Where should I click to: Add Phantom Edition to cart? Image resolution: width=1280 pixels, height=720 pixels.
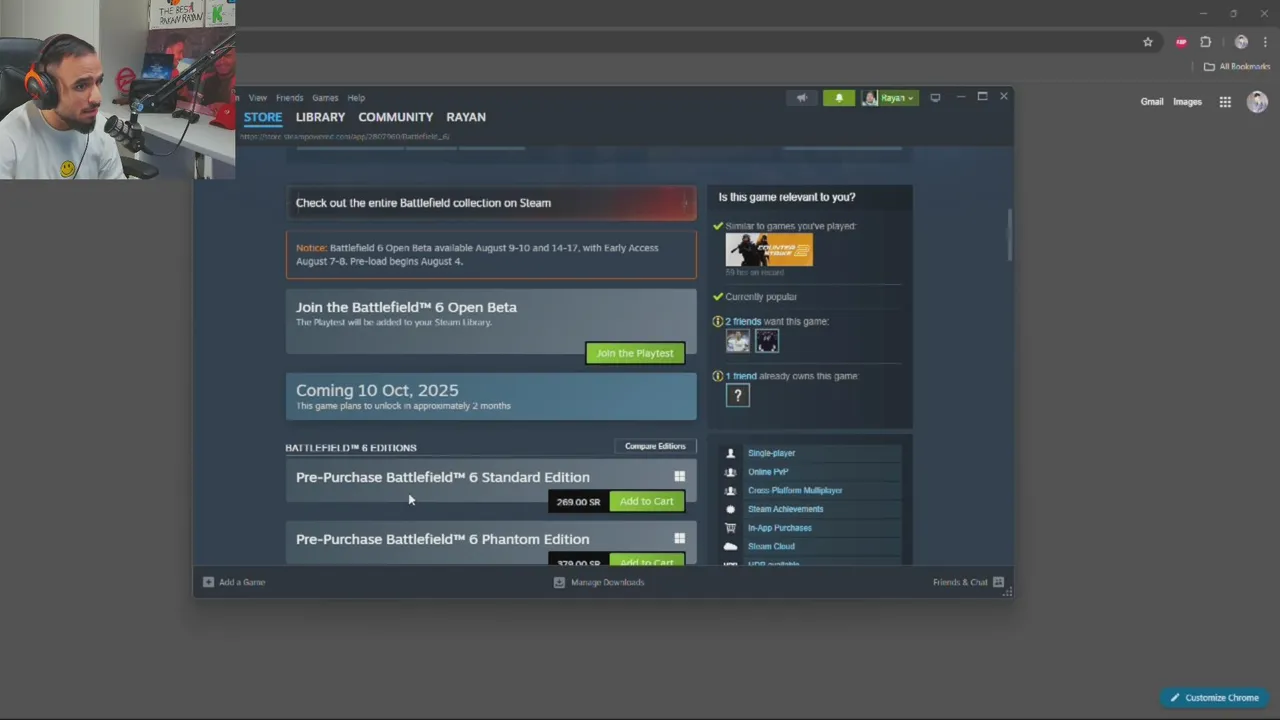(x=647, y=560)
